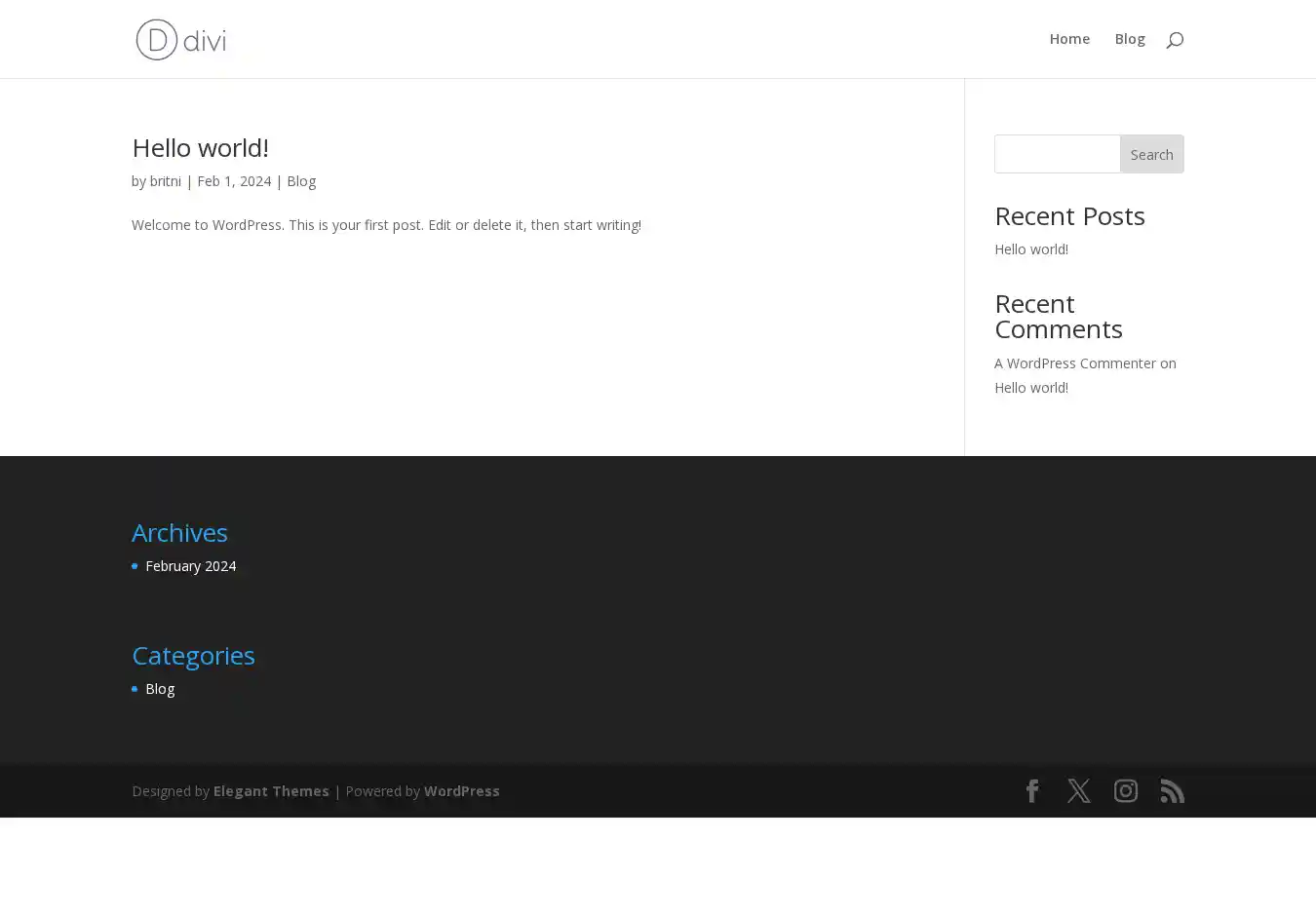Open the Facebook icon in footer
The image size is (1316, 916).
pos(1032,790)
